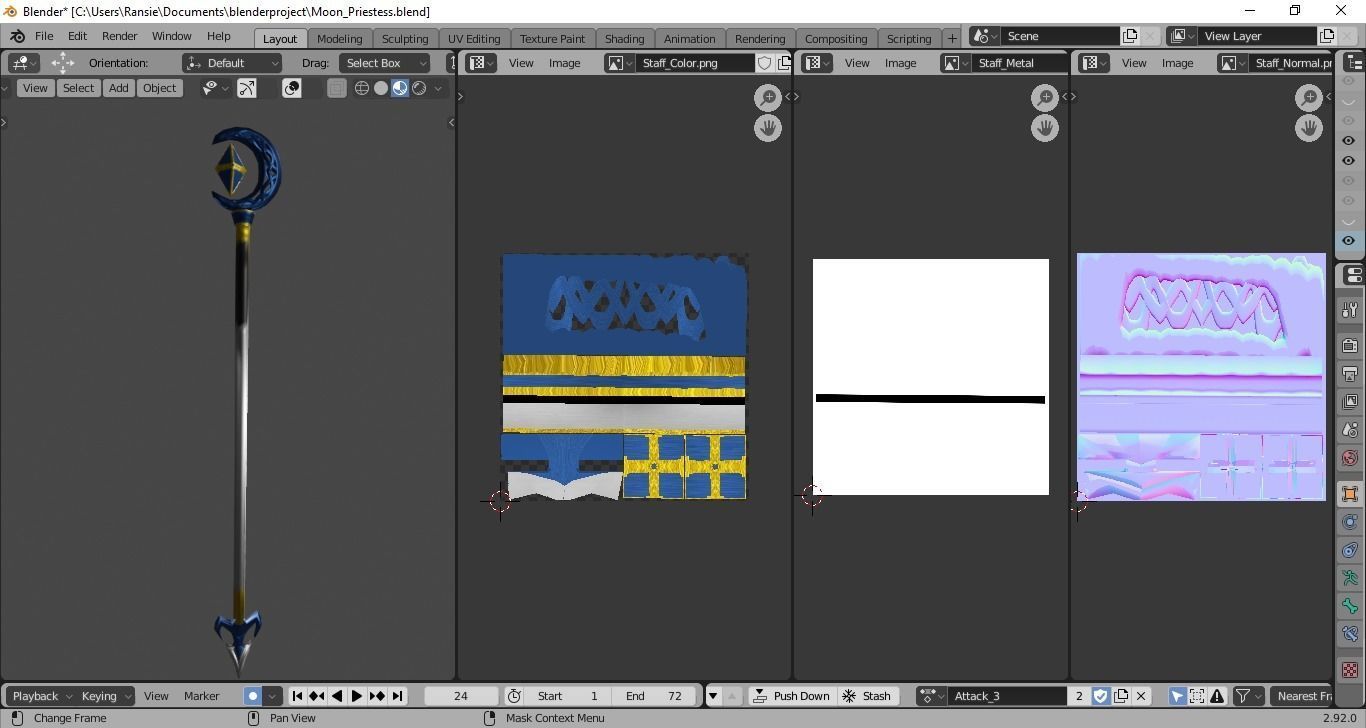Image resolution: width=1366 pixels, height=728 pixels.
Task: Click the Stash action button
Action: [x=866, y=696]
